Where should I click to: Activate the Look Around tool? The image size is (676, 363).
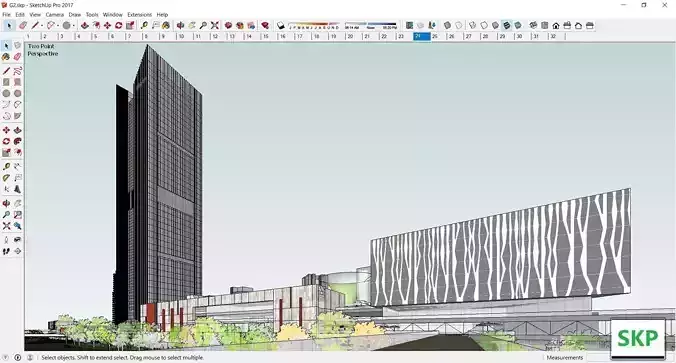[17, 240]
